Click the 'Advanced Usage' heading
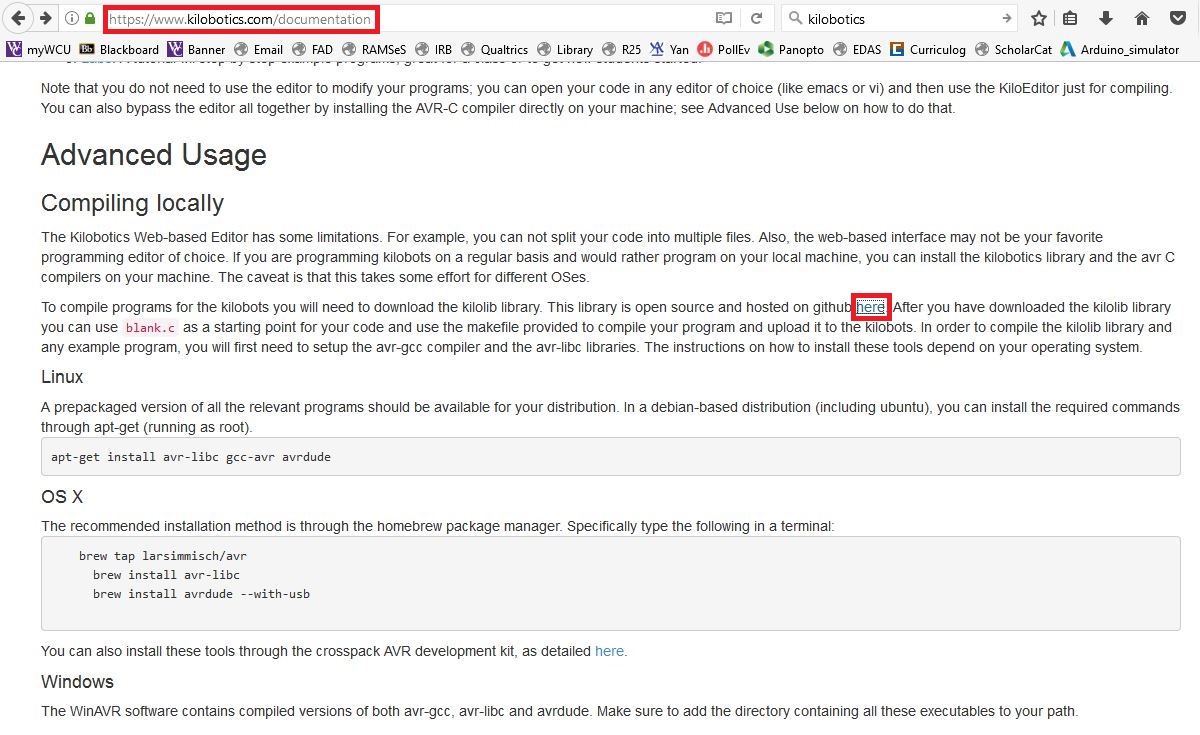 (154, 155)
